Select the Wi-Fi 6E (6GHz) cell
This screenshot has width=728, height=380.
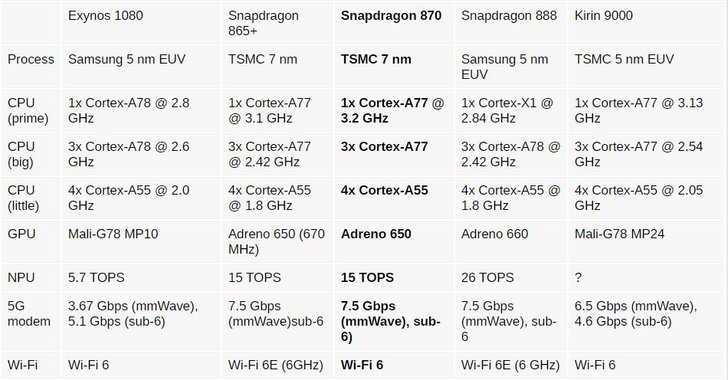point(275,365)
